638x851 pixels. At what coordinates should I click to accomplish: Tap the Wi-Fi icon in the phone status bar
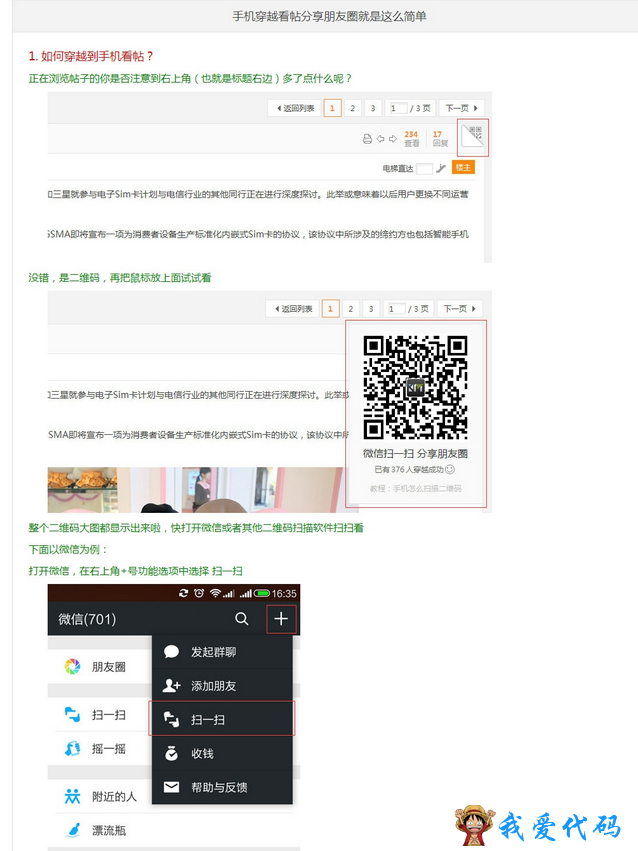pos(215,593)
